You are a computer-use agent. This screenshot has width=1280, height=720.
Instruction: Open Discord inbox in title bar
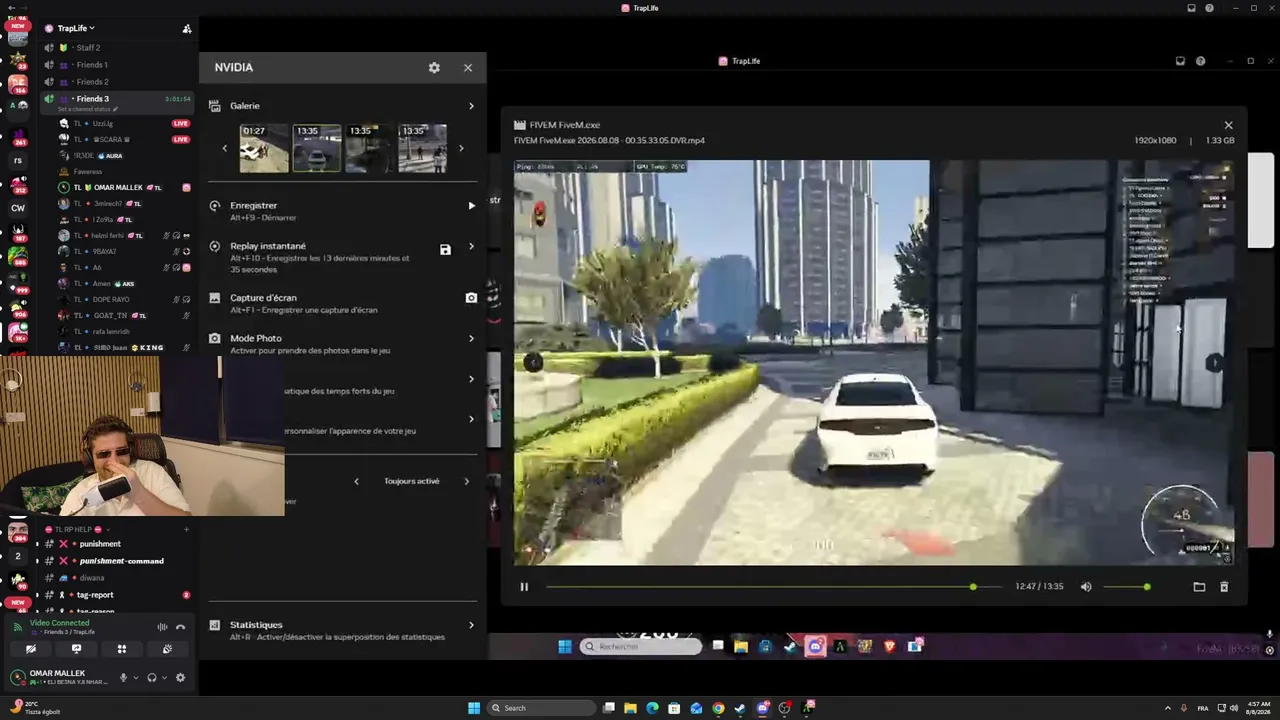coord(1191,8)
